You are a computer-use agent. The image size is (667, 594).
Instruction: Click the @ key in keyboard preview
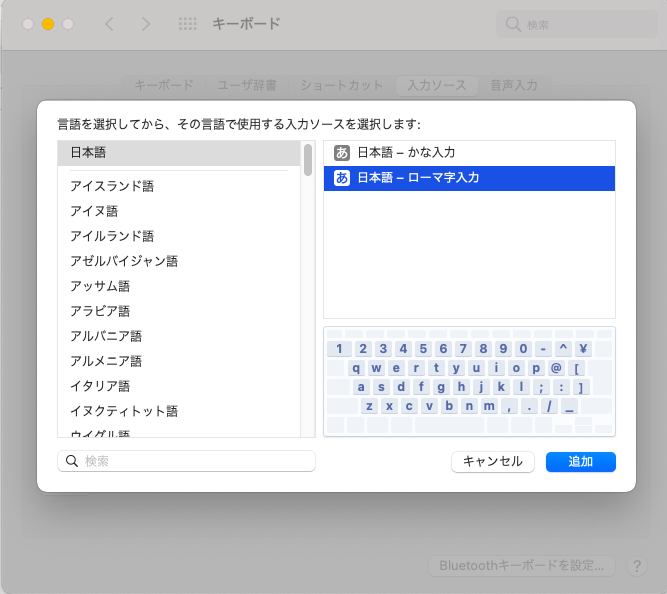point(556,368)
